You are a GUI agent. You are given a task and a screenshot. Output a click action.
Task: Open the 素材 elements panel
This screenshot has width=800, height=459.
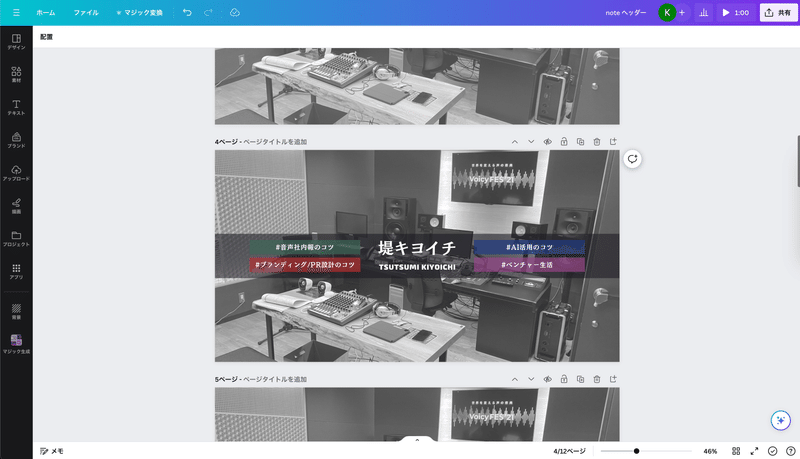(x=16, y=74)
